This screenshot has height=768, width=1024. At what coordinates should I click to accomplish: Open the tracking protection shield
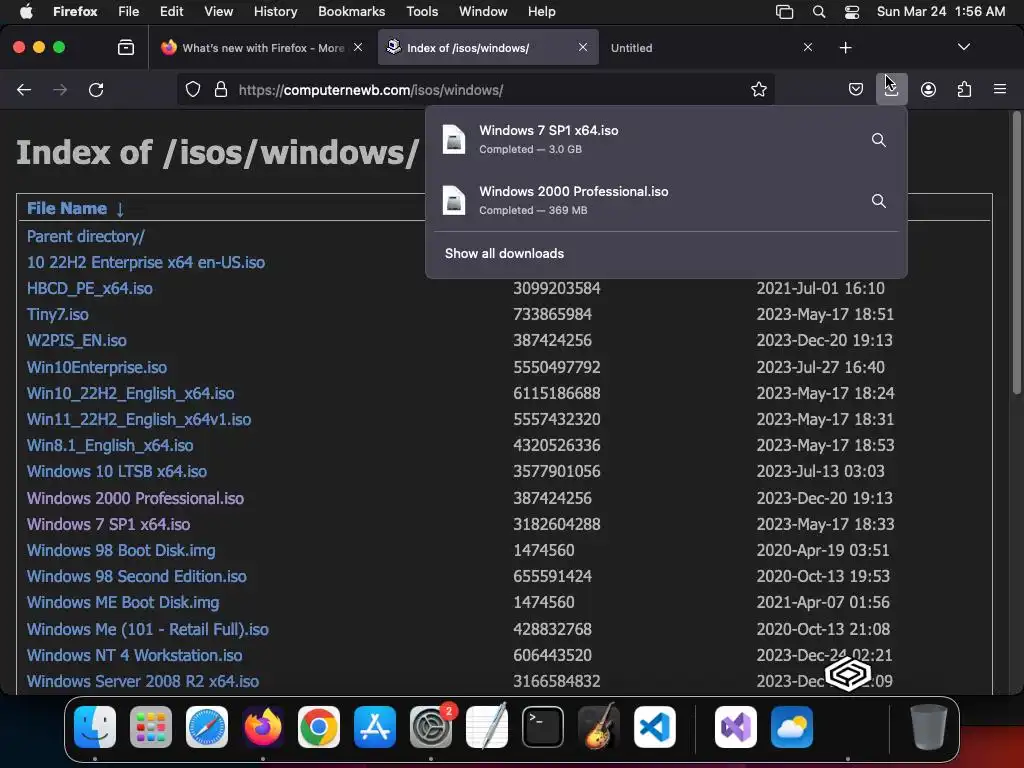pos(193,89)
